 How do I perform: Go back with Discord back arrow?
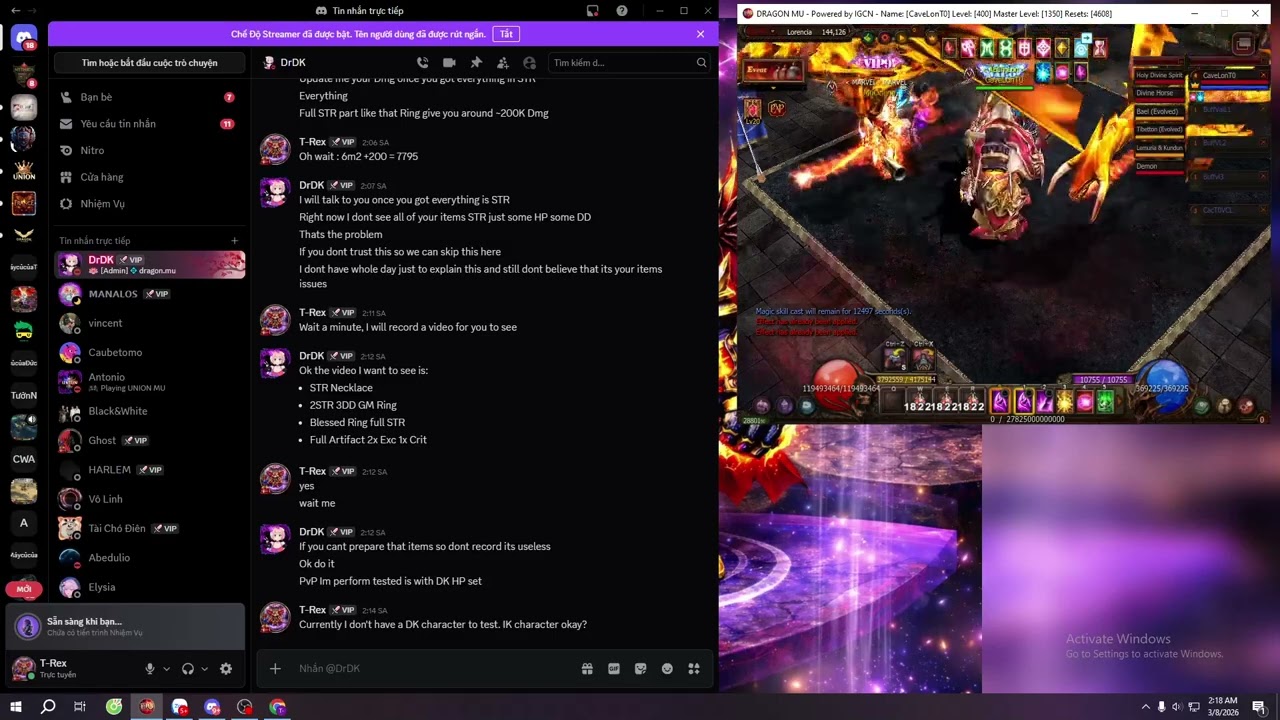pyautogui.click(x=15, y=11)
